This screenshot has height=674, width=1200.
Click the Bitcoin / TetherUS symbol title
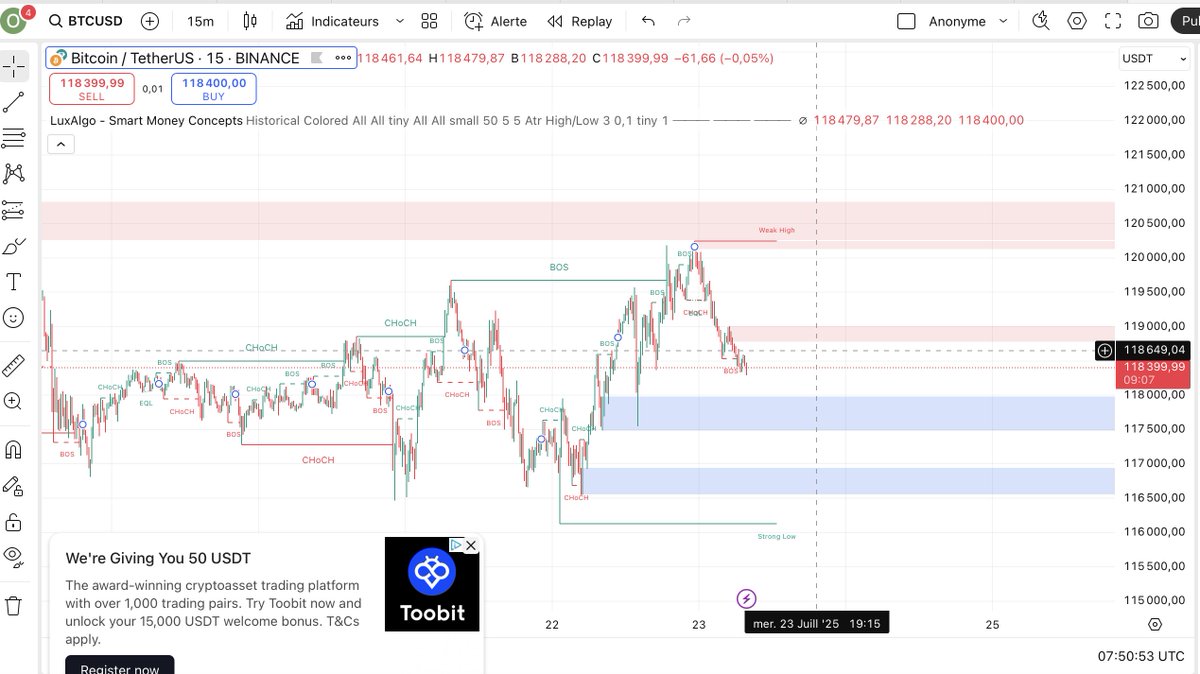[x=184, y=58]
